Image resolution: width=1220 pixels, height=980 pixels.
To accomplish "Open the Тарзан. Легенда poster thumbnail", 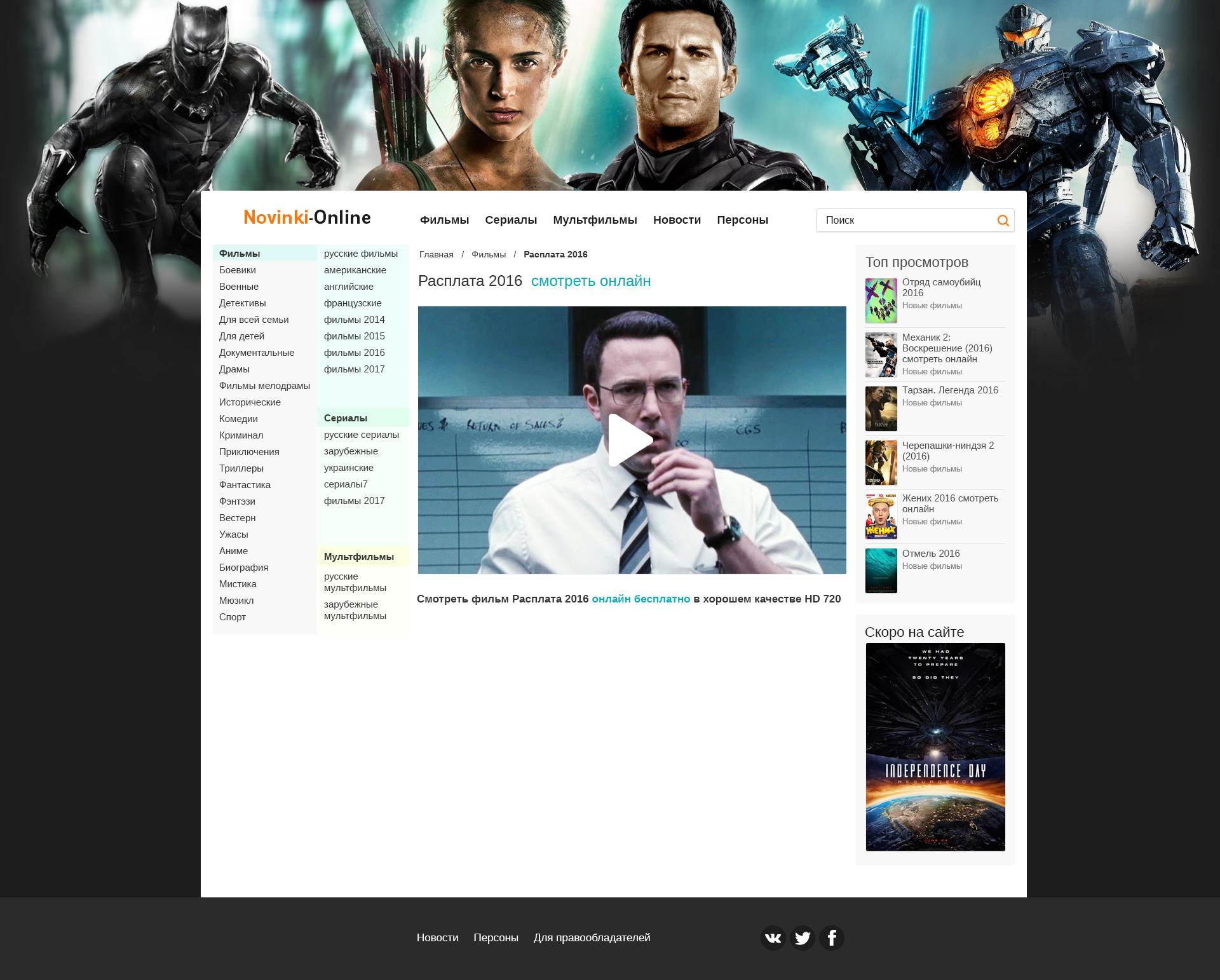I will click(881, 409).
